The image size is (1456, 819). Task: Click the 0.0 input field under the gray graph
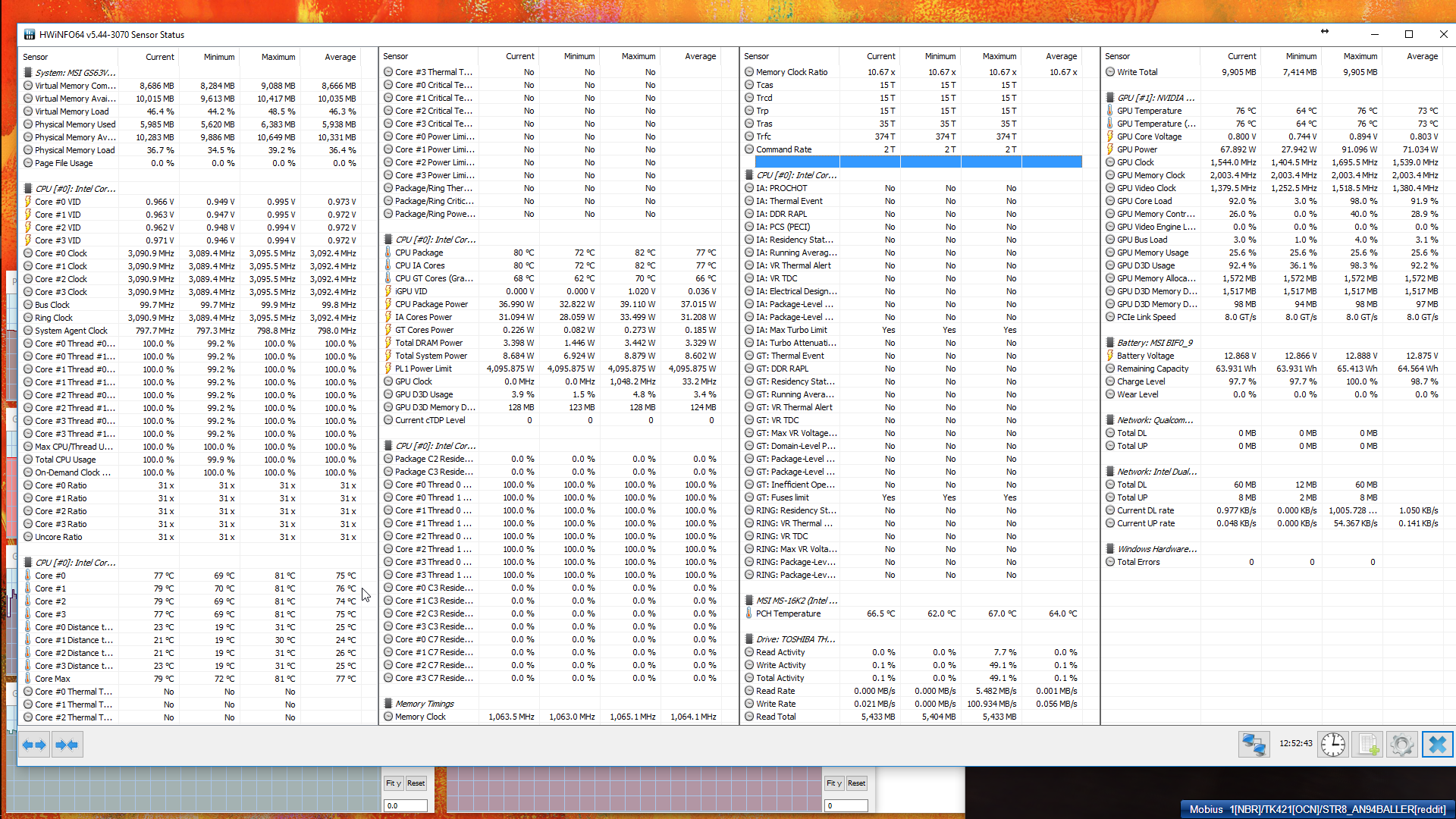coord(406,805)
